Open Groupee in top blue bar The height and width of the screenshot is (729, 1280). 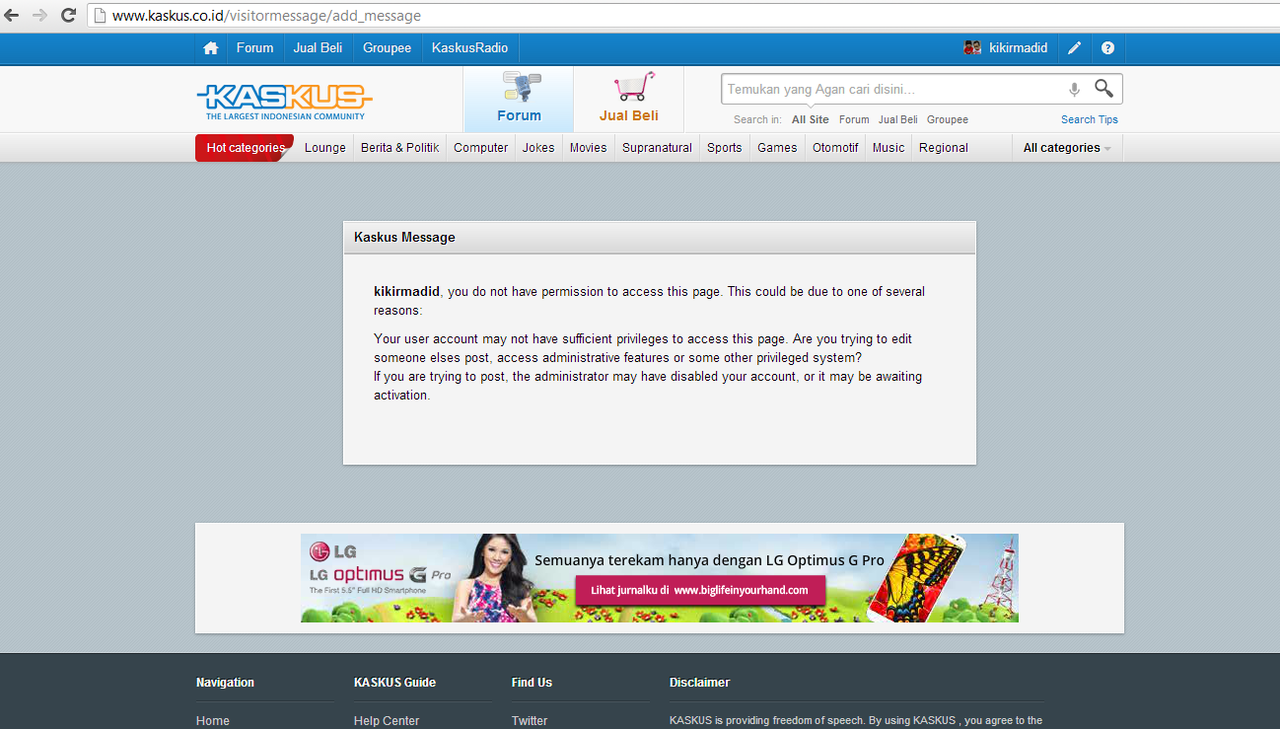pyautogui.click(x=387, y=48)
